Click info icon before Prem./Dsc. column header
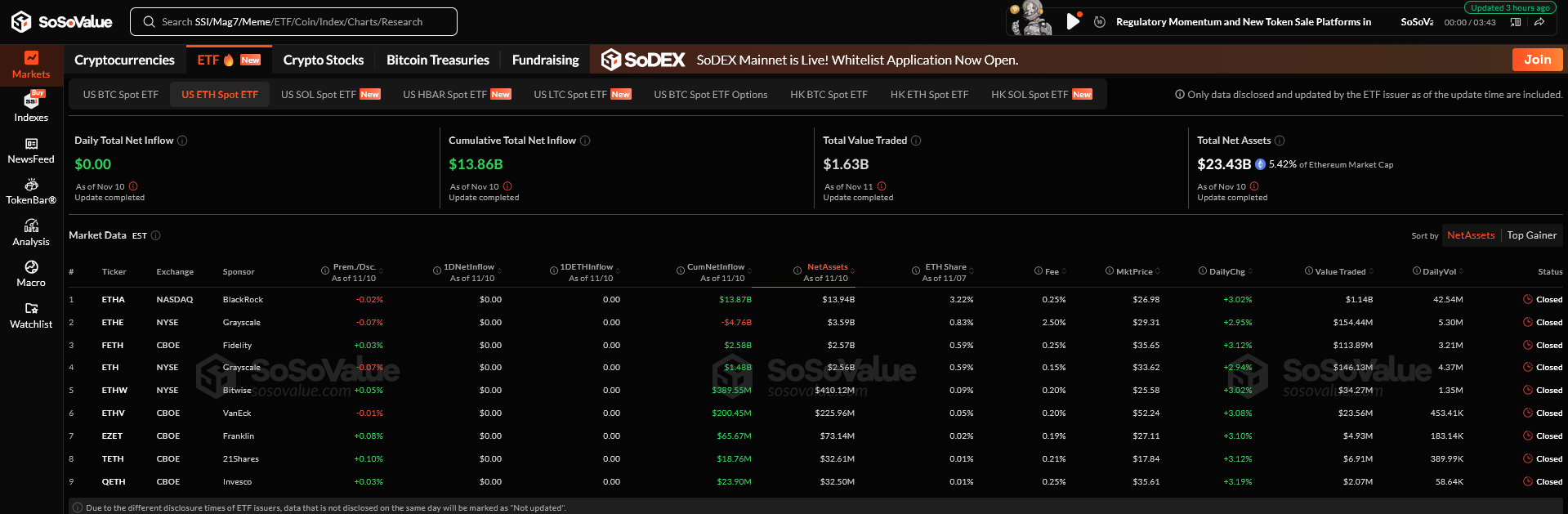Image resolution: width=1568 pixels, height=514 pixels. click(326, 271)
